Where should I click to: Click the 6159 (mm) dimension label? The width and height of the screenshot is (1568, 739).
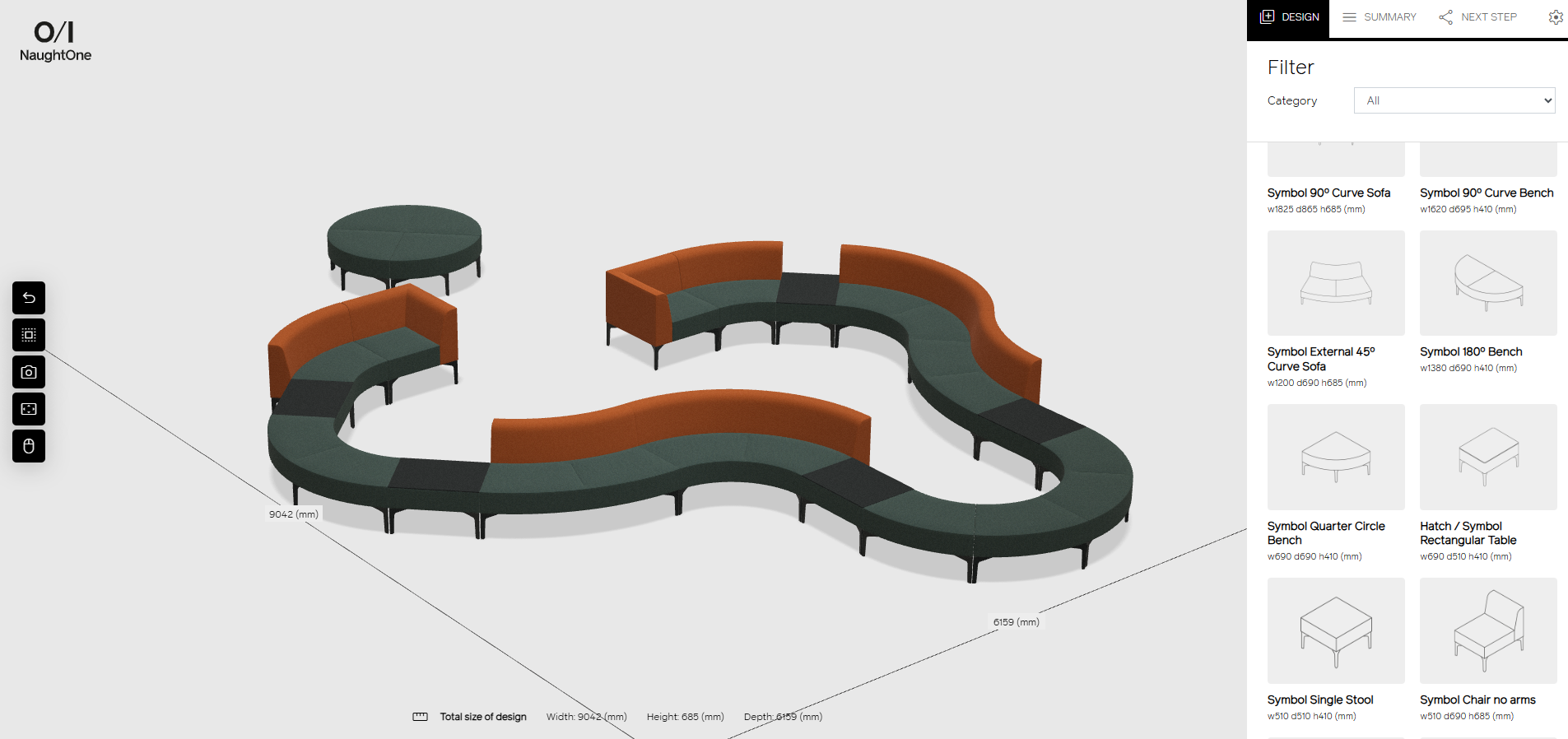tap(1016, 622)
